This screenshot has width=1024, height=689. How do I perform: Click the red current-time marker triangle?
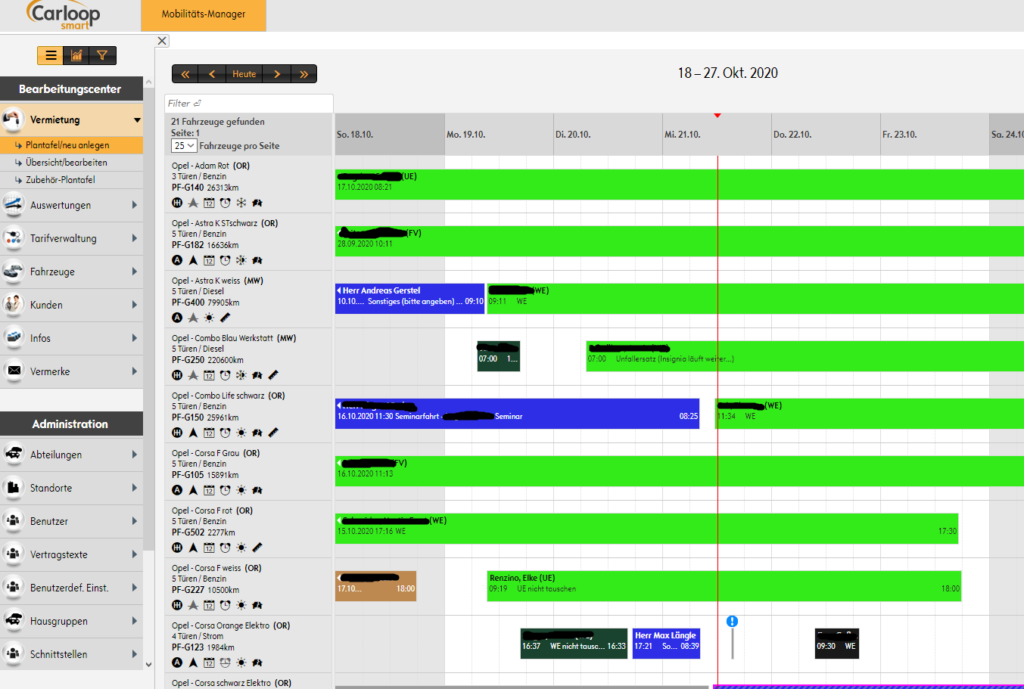point(717,116)
